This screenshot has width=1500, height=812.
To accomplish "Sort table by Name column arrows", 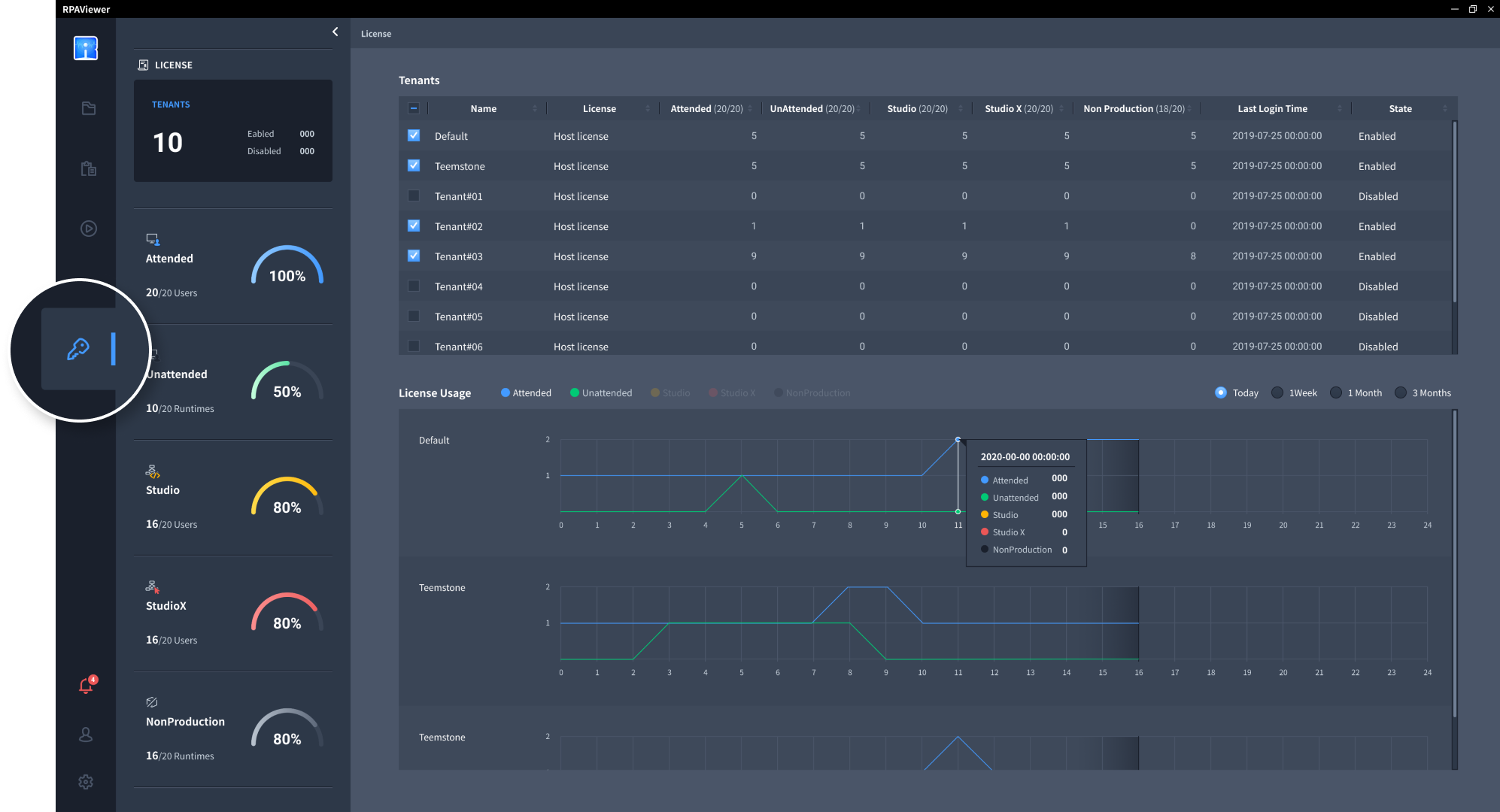I will click(535, 108).
